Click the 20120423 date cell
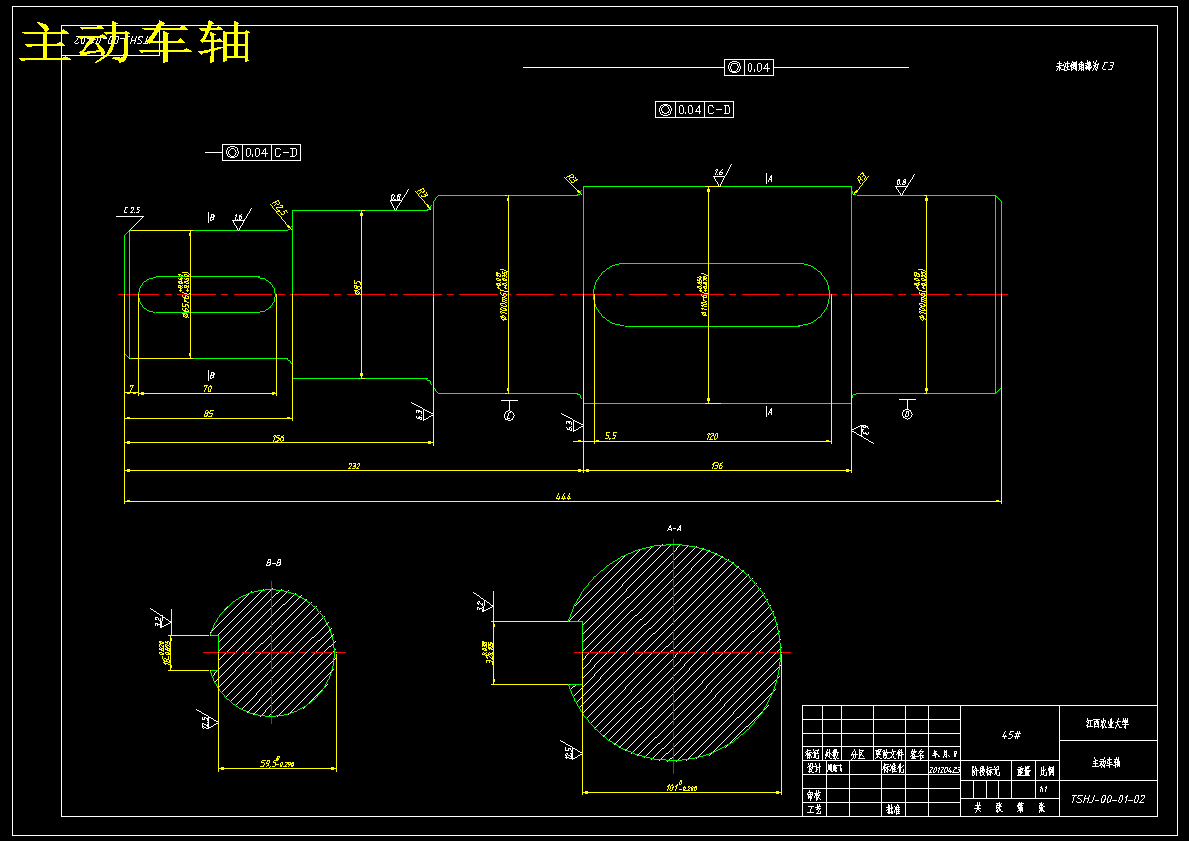Viewport: 1189px width, 841px height. click(944, 769)
